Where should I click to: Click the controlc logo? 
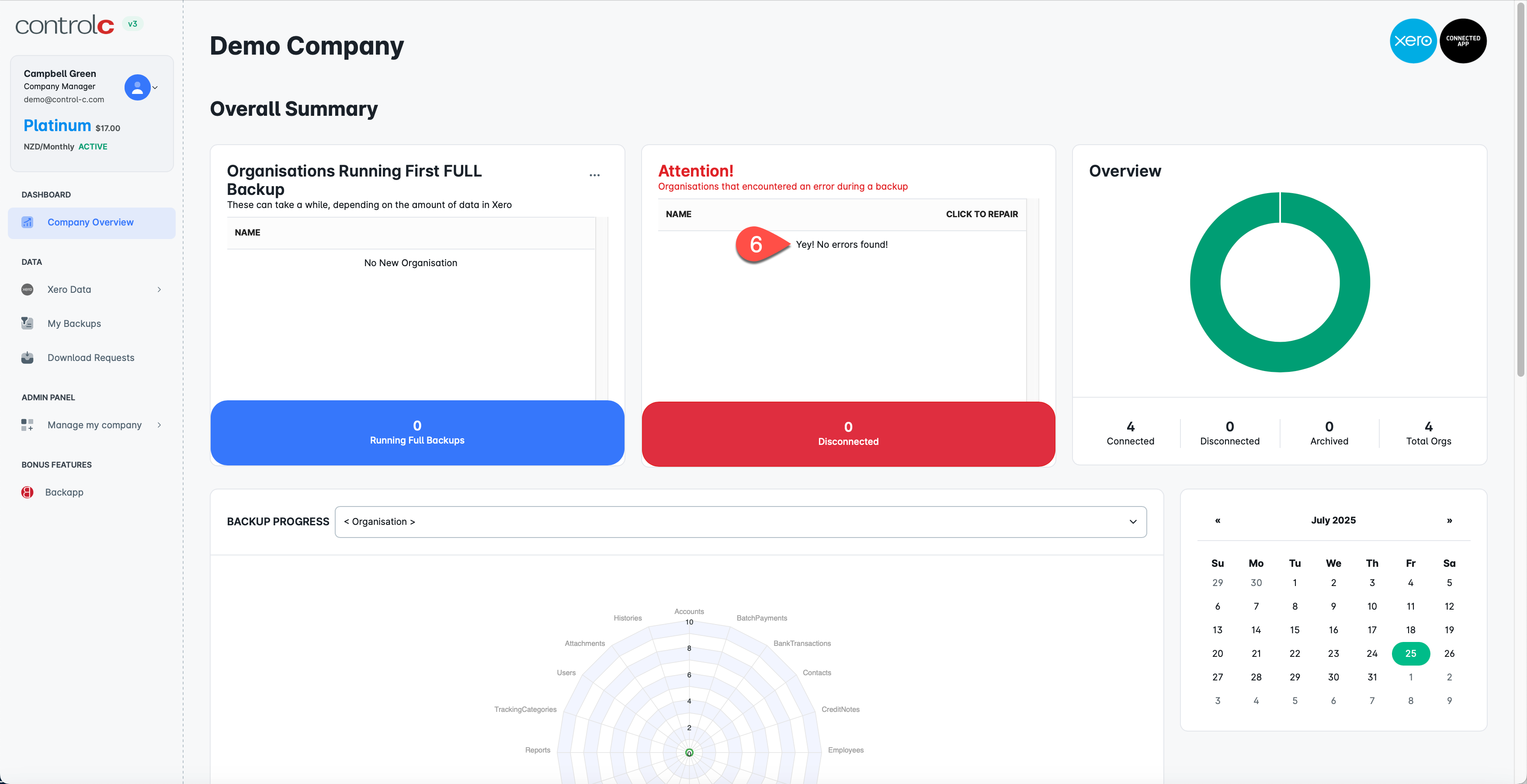[65, 25]
